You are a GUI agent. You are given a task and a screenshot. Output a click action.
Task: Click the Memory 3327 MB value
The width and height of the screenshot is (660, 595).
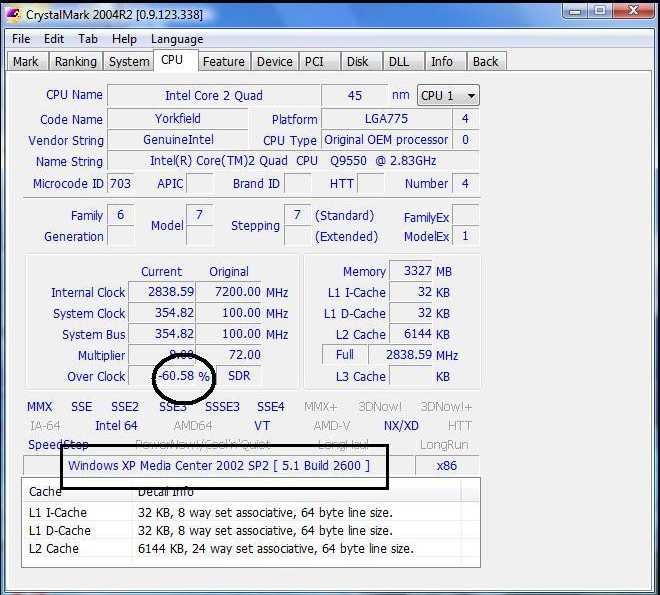411,271
